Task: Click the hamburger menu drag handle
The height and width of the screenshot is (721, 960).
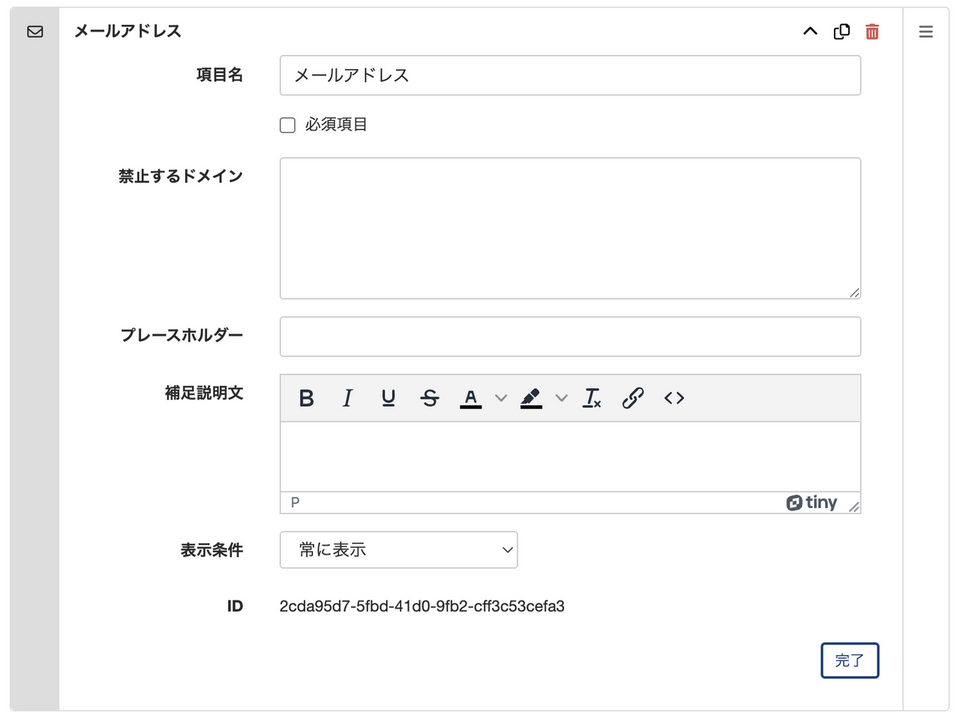Action: click(x=926, y=31)
